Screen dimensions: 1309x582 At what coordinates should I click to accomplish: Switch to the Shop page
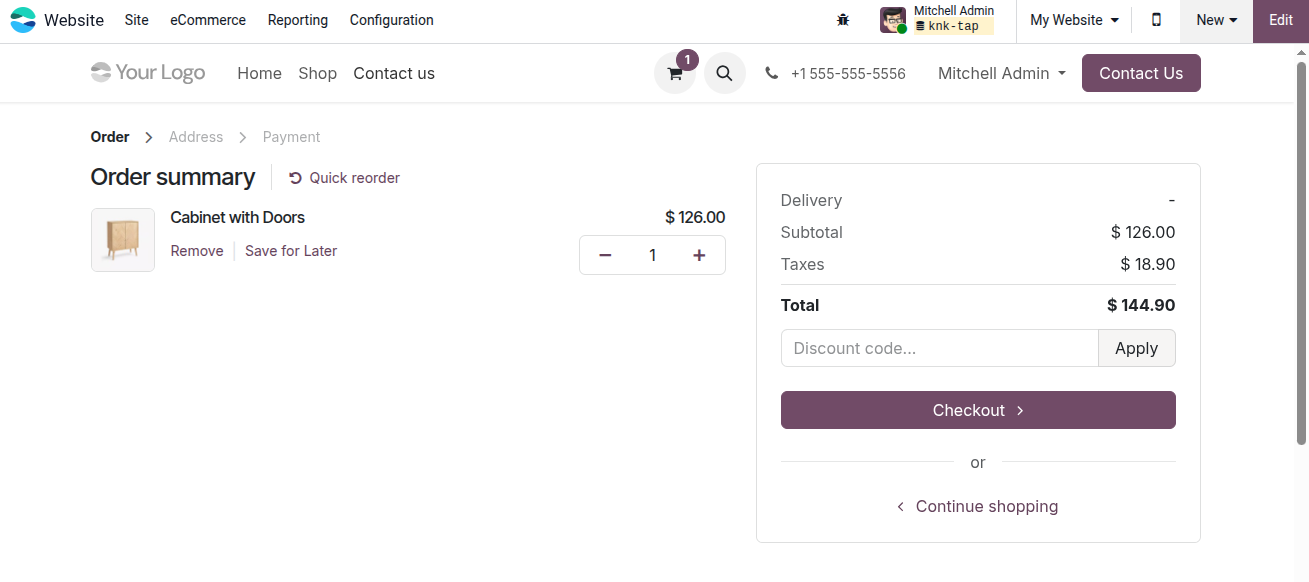point(317,73)
